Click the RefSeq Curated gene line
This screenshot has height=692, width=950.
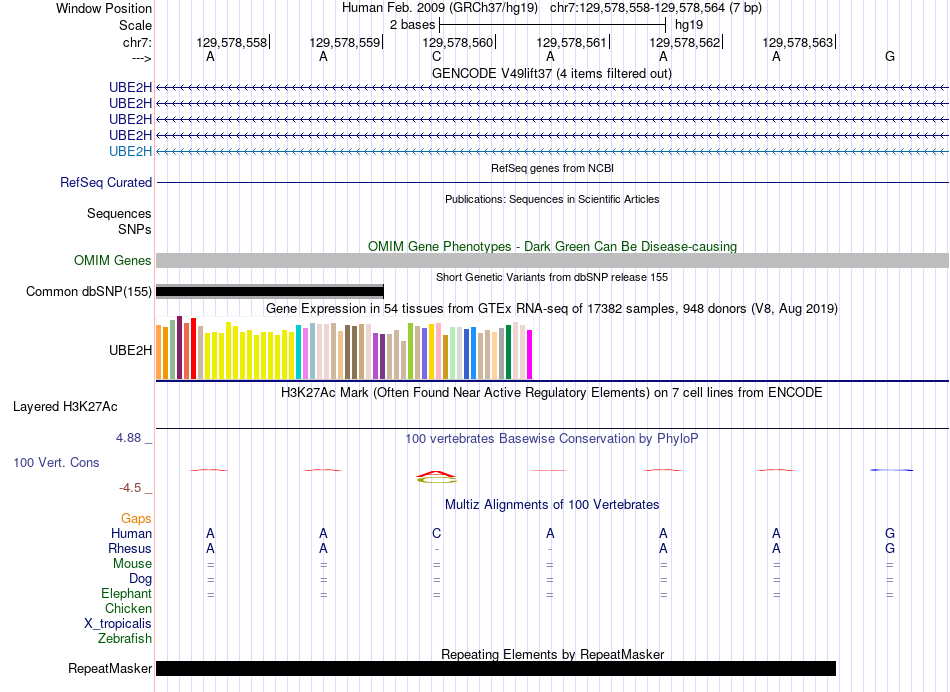point(552,182)
